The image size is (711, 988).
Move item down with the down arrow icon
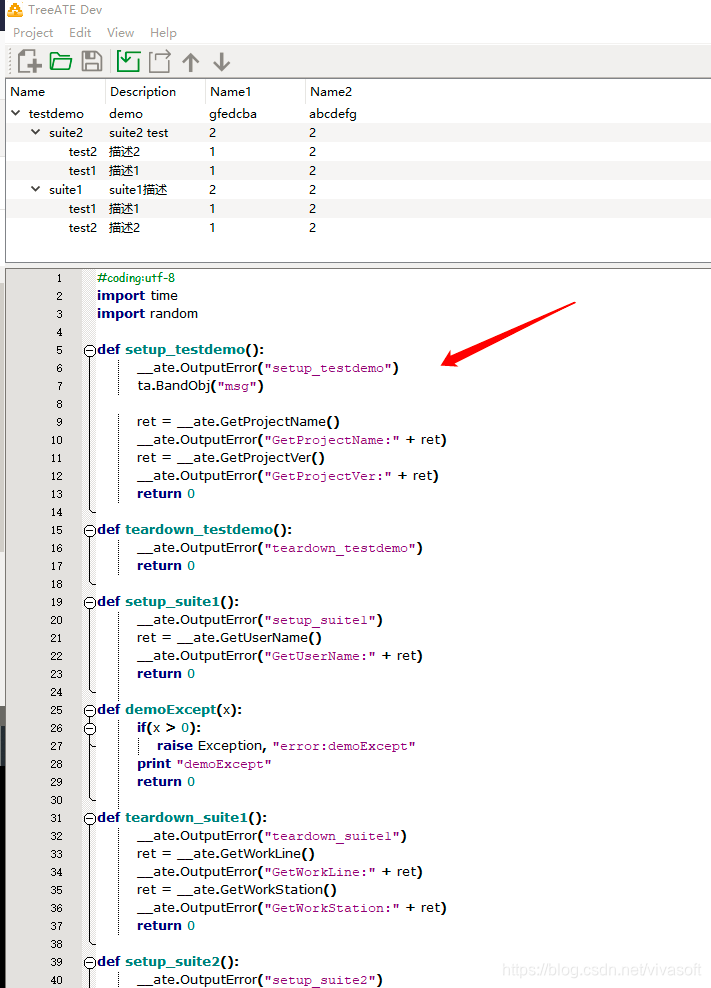click(221, 62)
